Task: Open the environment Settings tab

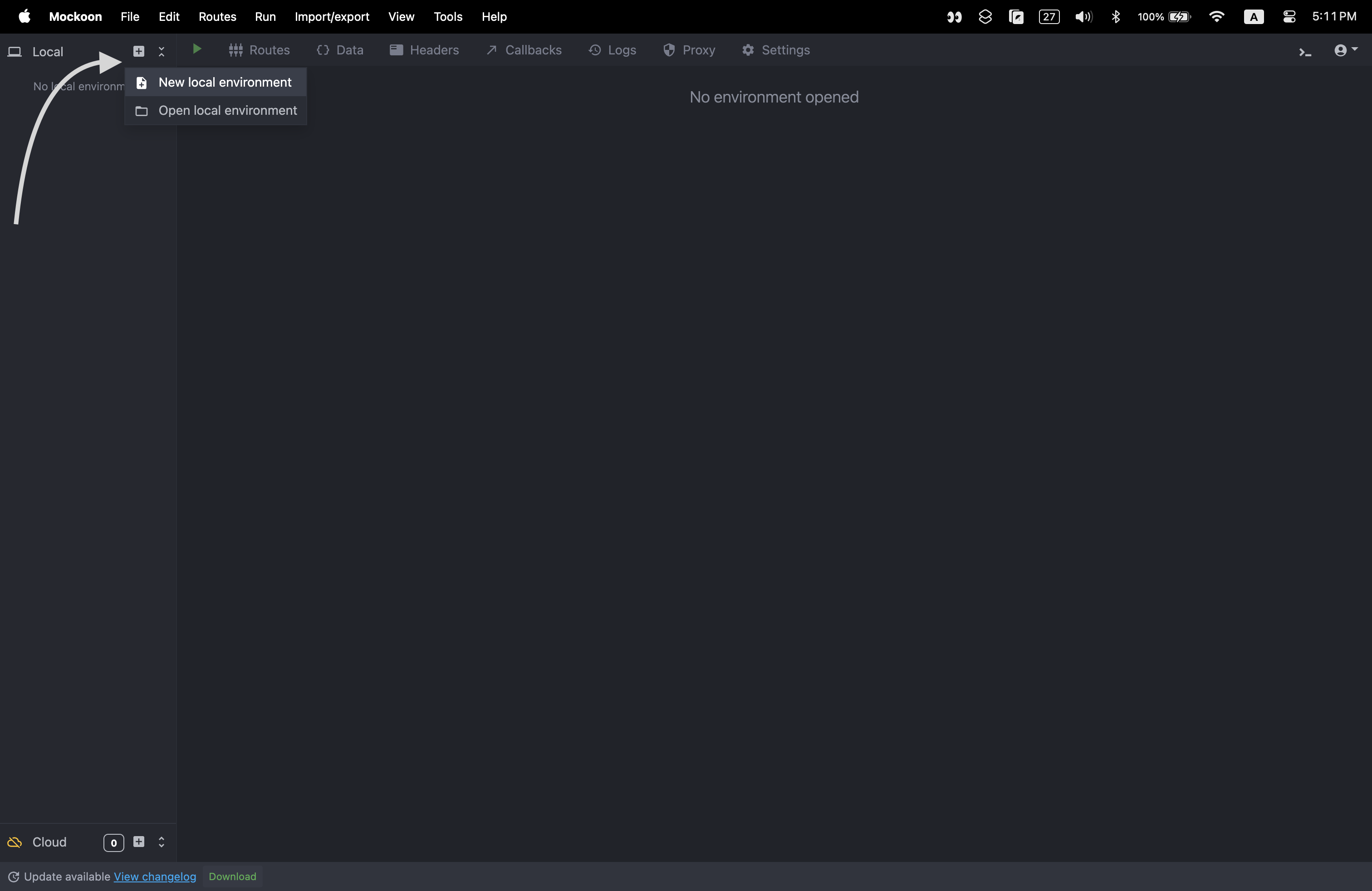Action: (x=776, y=50)
